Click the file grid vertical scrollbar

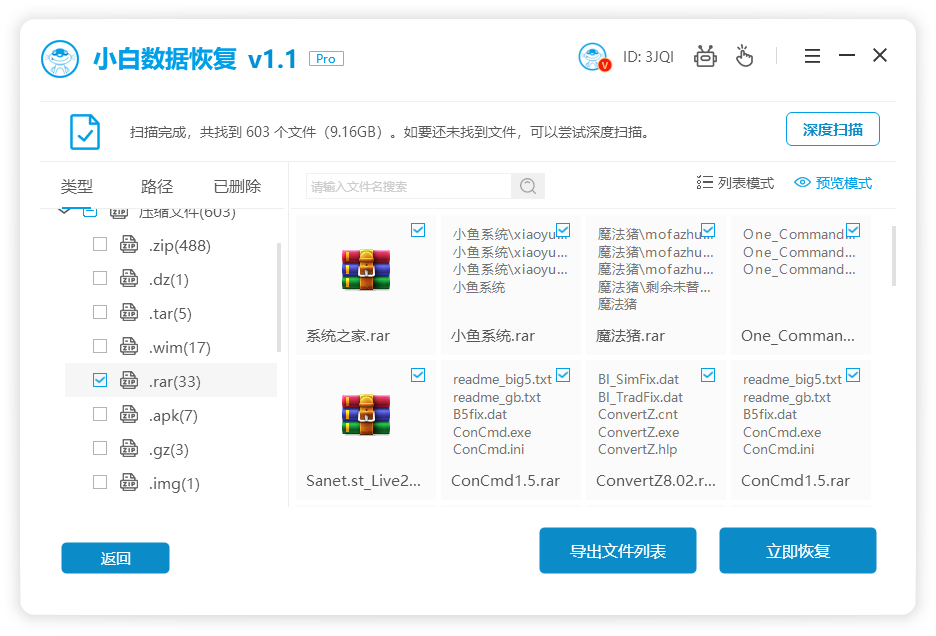click(x=893, y=256)
